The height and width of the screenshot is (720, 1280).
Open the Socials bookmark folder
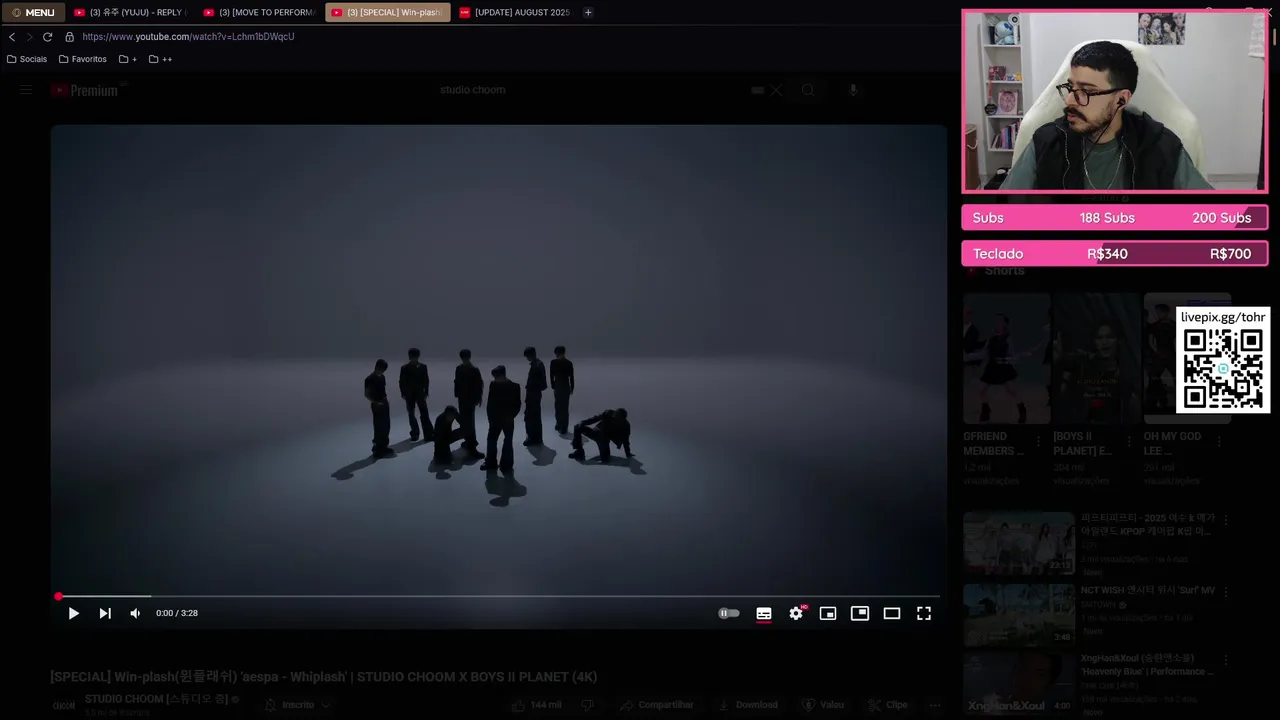[27, 59]
